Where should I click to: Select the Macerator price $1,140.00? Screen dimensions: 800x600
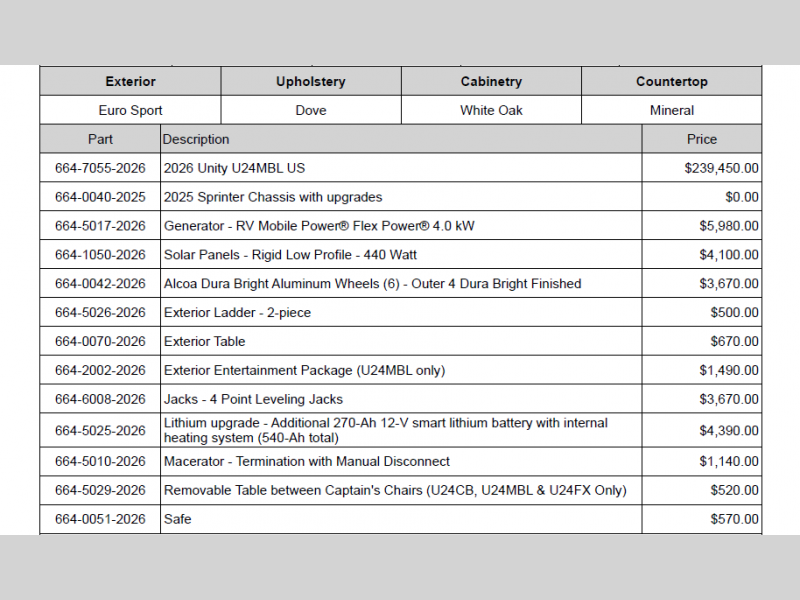pos(728,461)
